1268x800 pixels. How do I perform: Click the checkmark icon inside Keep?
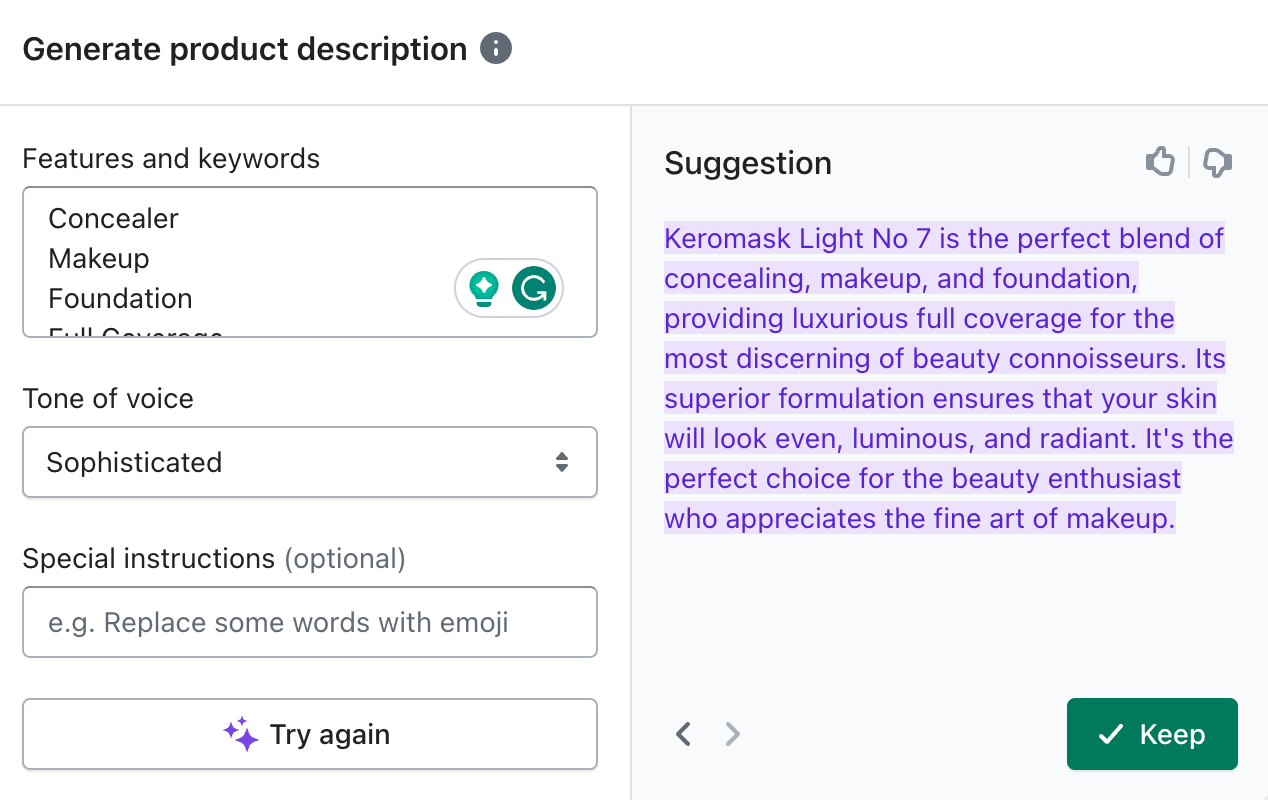pos(1110,734)
